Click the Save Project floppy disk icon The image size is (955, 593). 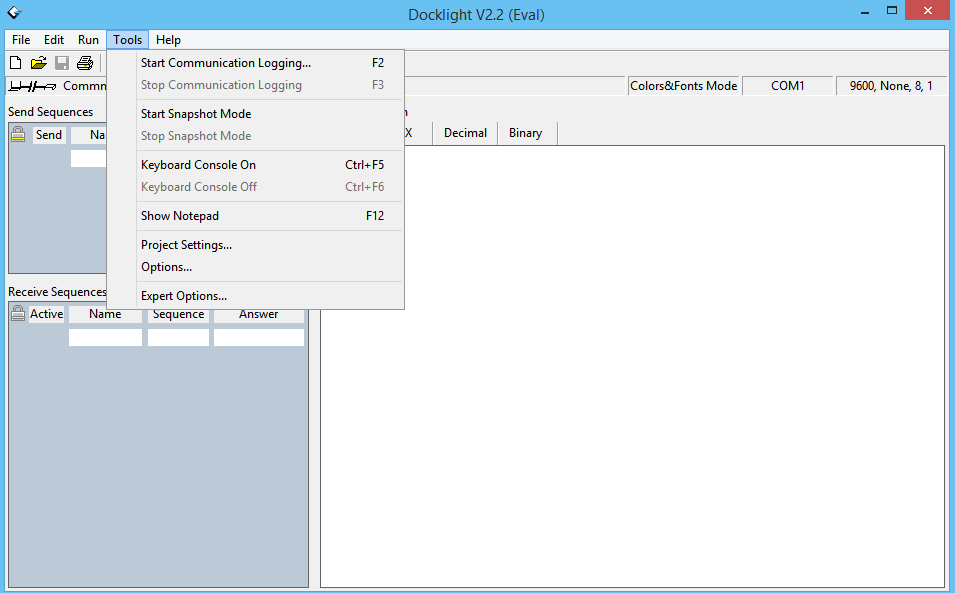point(62,63)
